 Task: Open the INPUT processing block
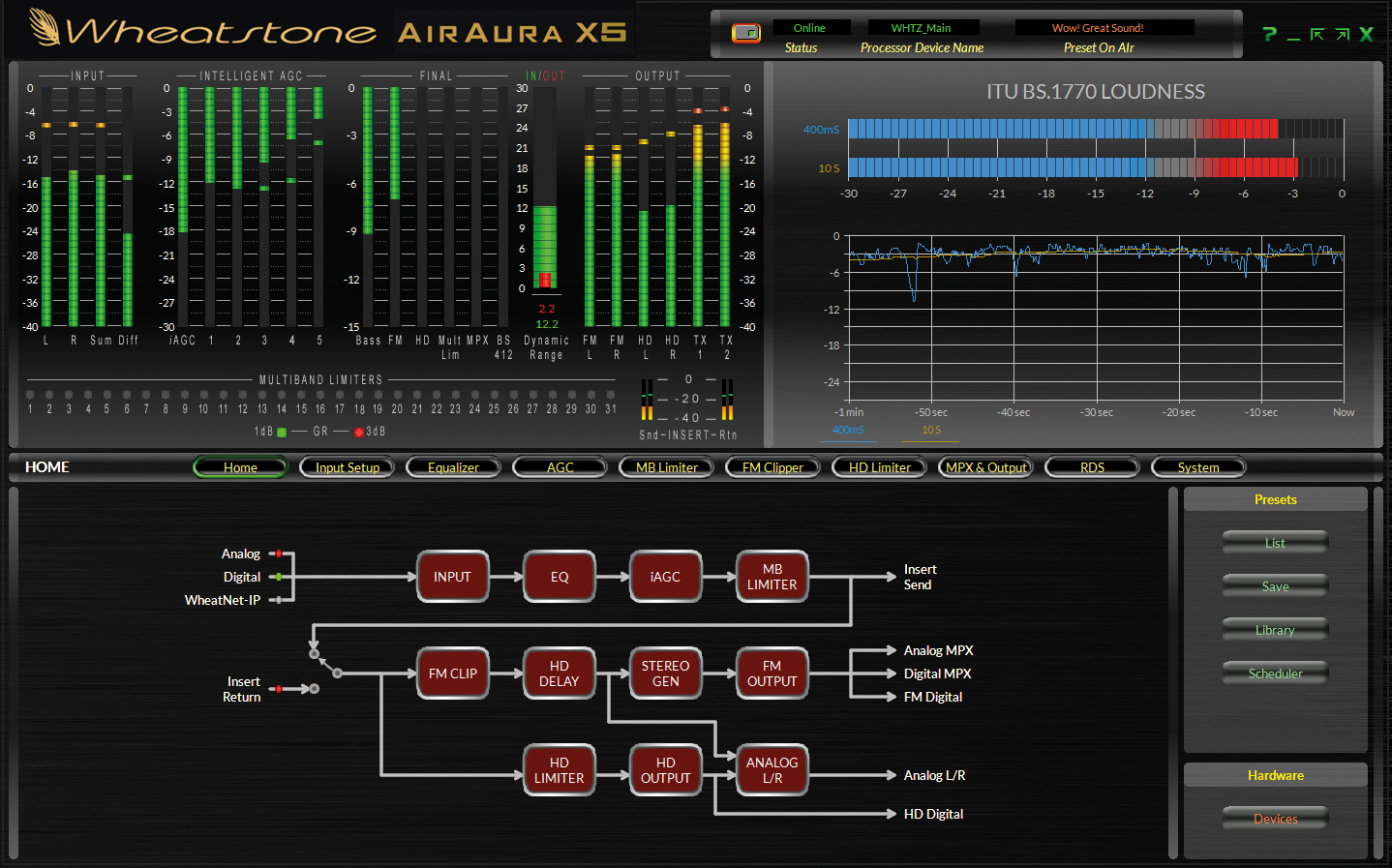[453, 577]
